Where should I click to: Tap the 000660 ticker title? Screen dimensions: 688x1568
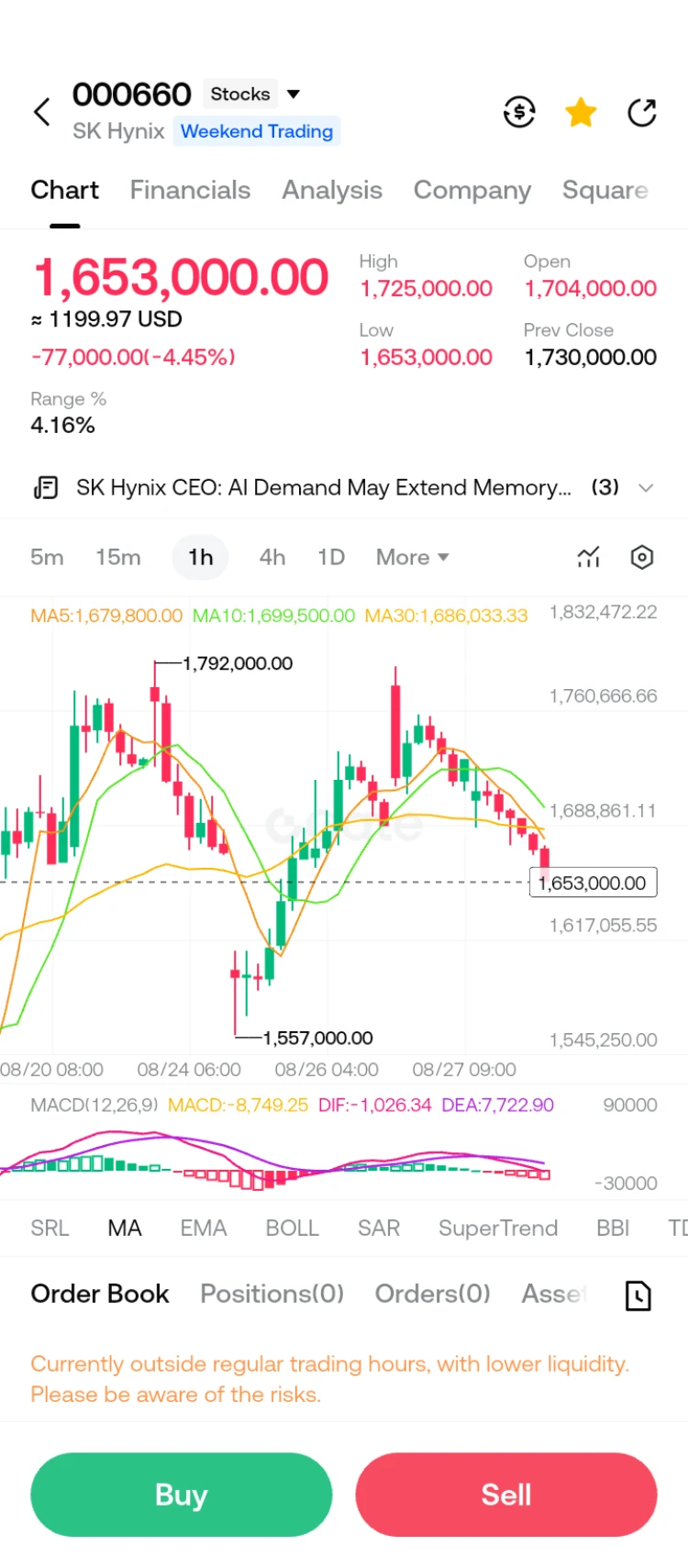[132, 94]
